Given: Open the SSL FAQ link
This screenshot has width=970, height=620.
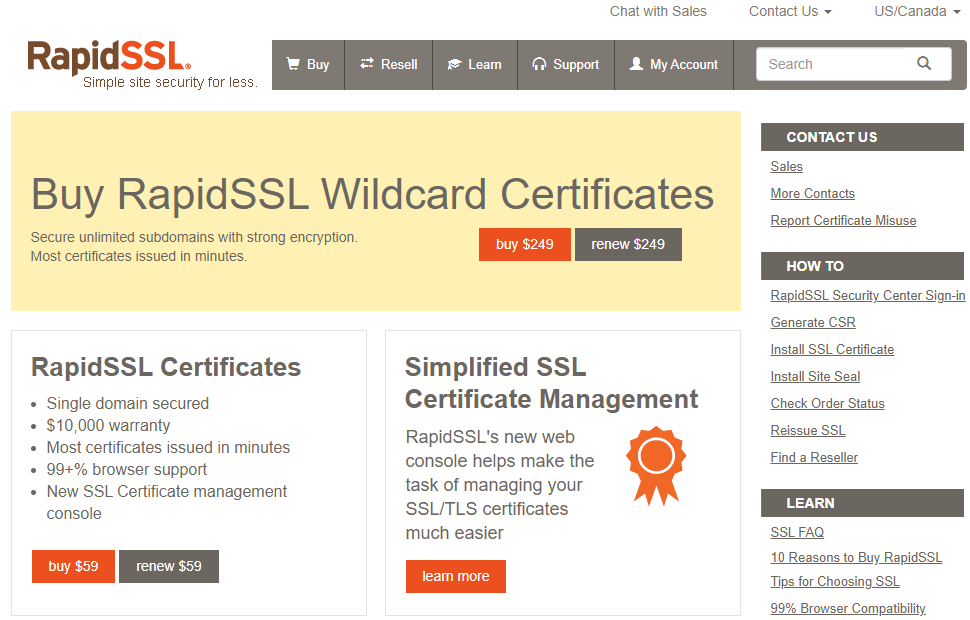Looking at the screenshot, I should (x=797, y=532).
